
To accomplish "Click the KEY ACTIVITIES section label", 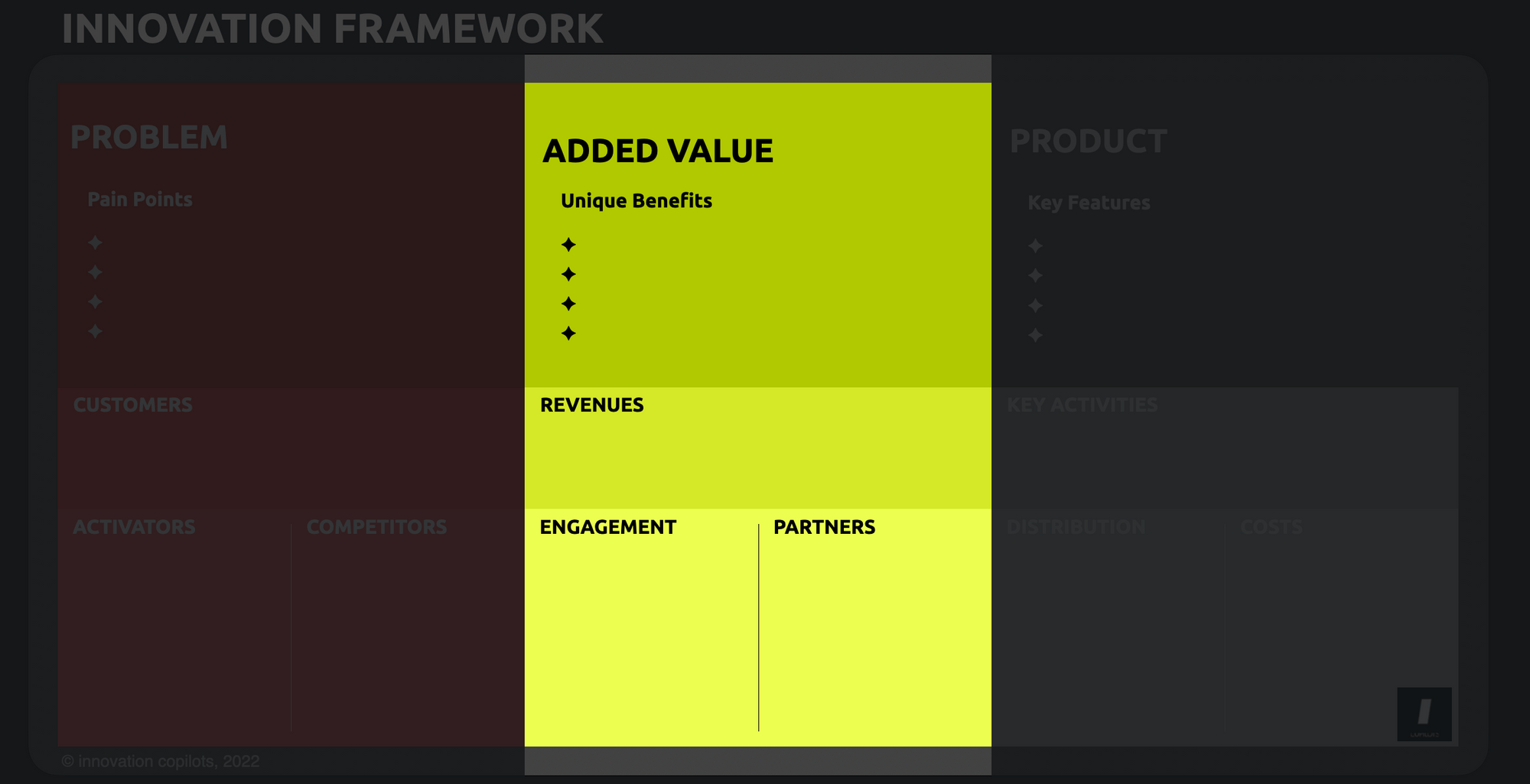I will click(1082, 405).
